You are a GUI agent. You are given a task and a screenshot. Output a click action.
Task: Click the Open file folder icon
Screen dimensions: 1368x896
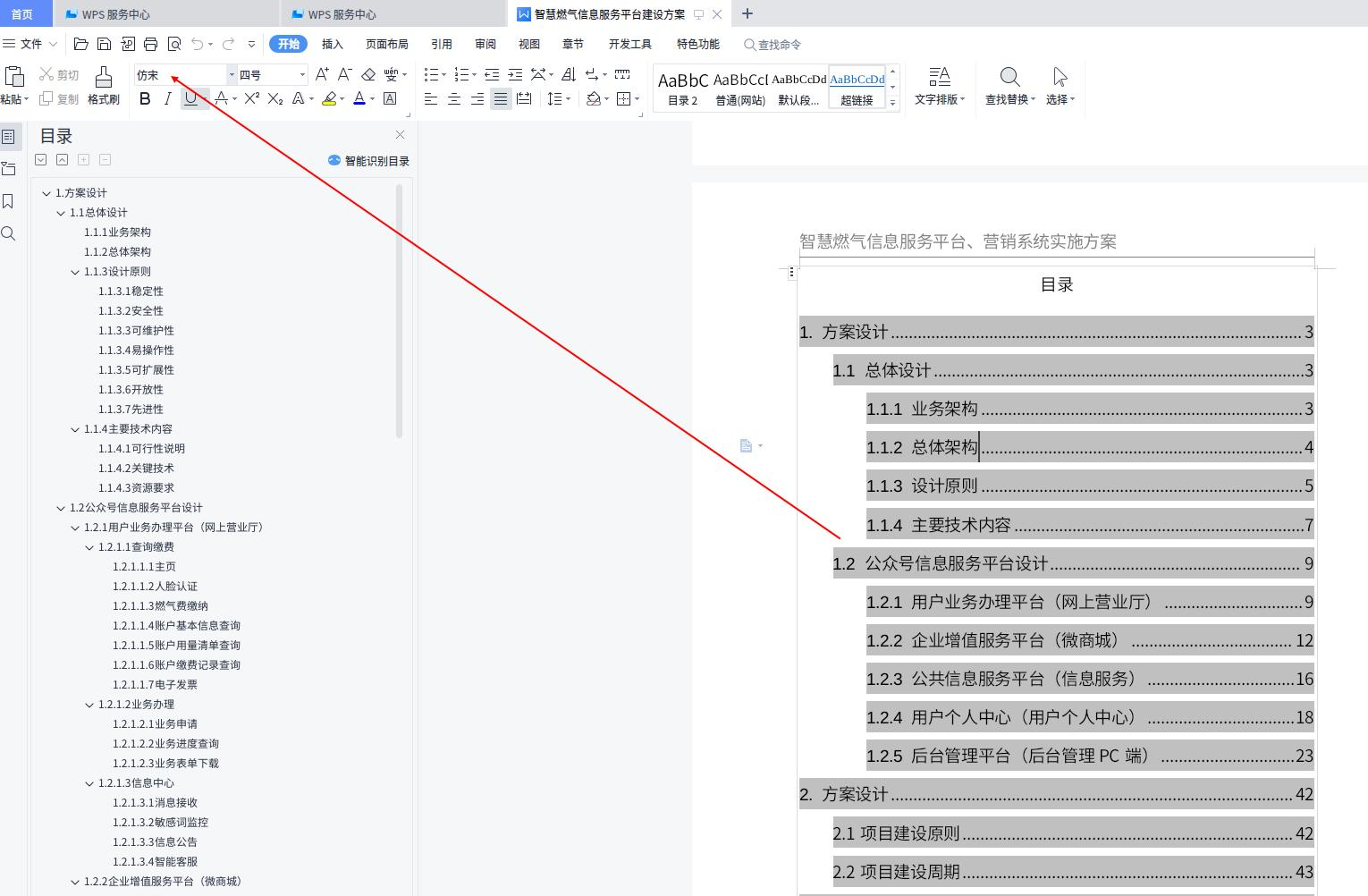coord(80,44)
